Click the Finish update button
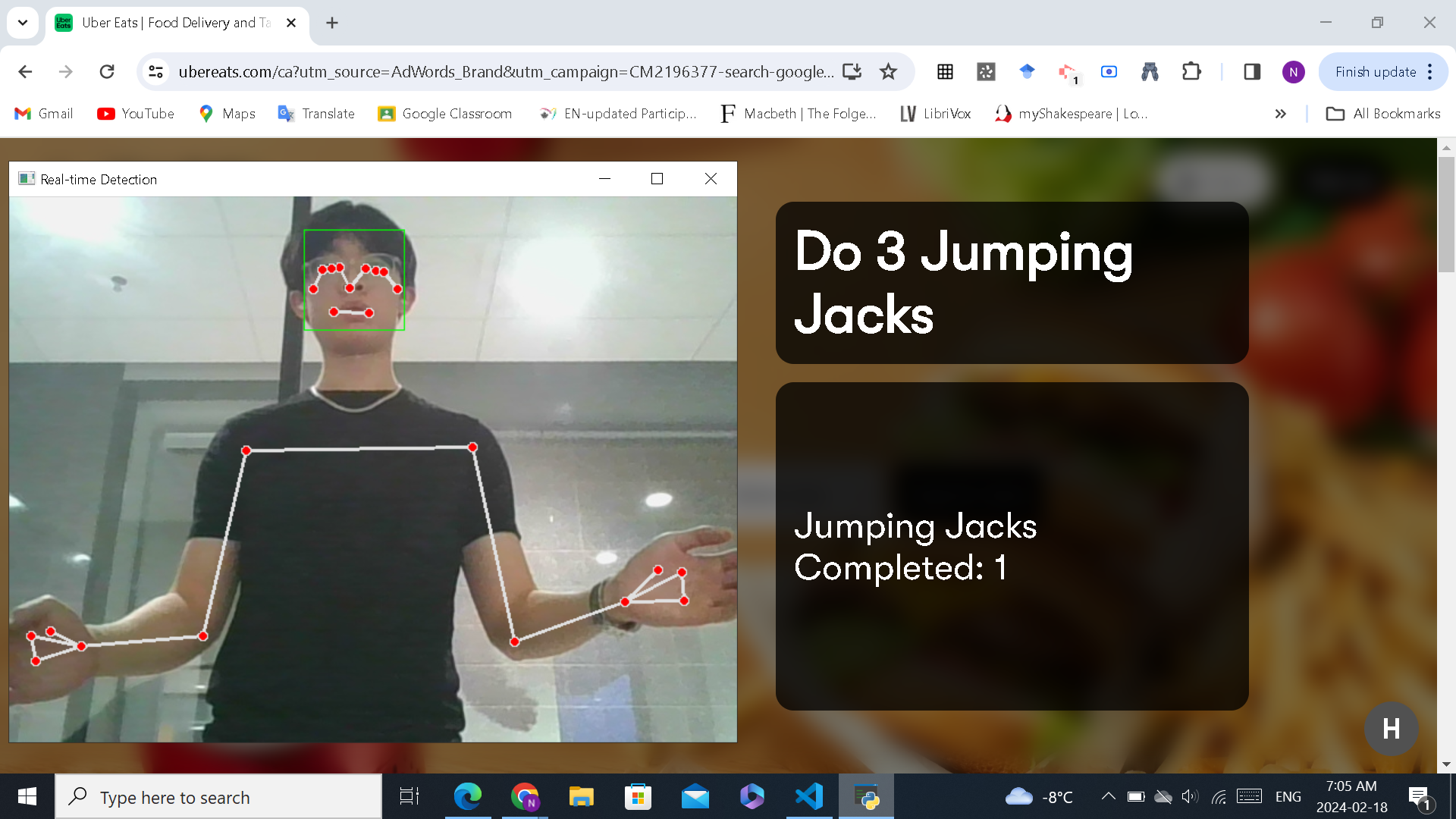The height and width of the screenshot is (819, 1456). coord(1375,72)
